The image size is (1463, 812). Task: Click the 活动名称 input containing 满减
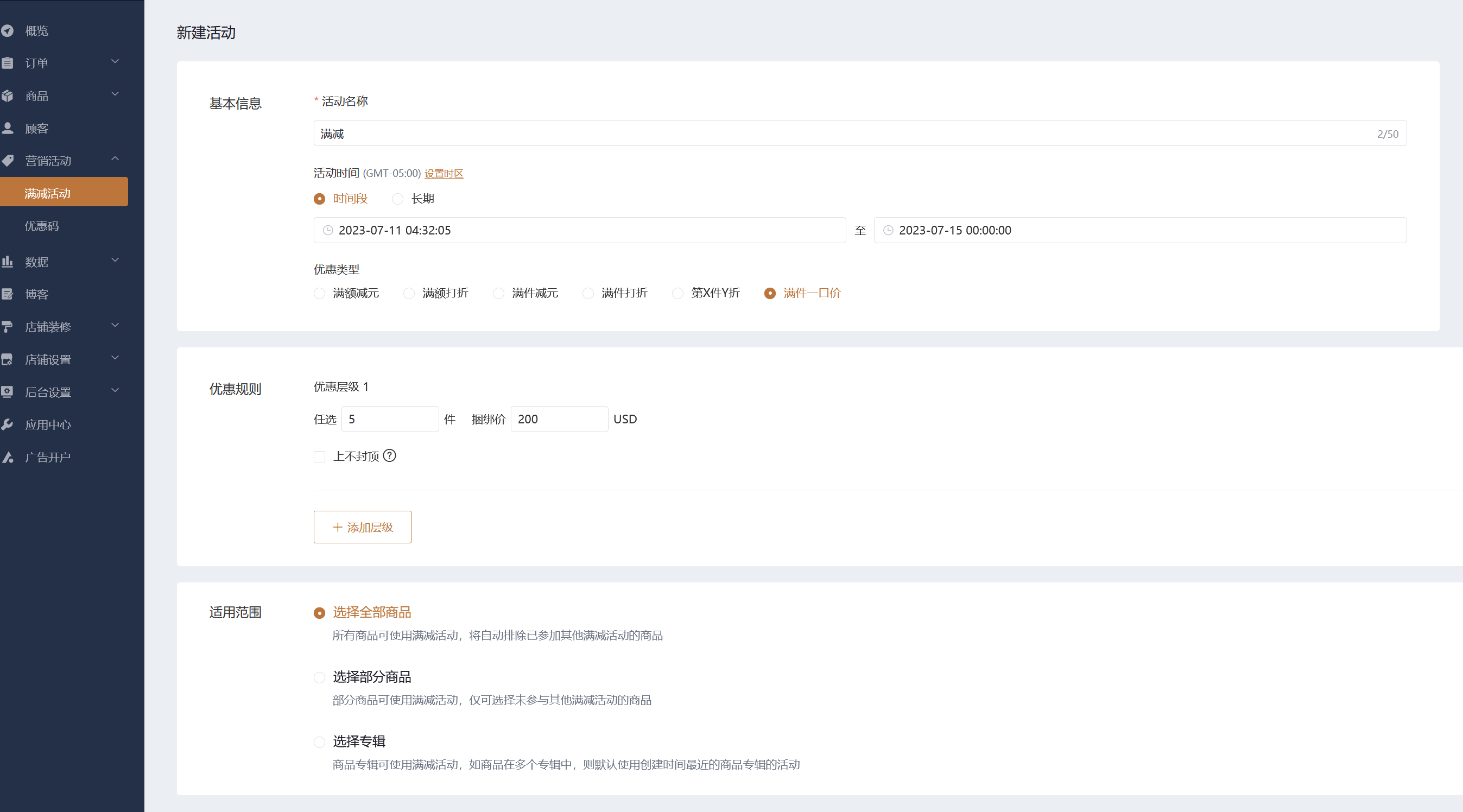(x=860, y=134)
